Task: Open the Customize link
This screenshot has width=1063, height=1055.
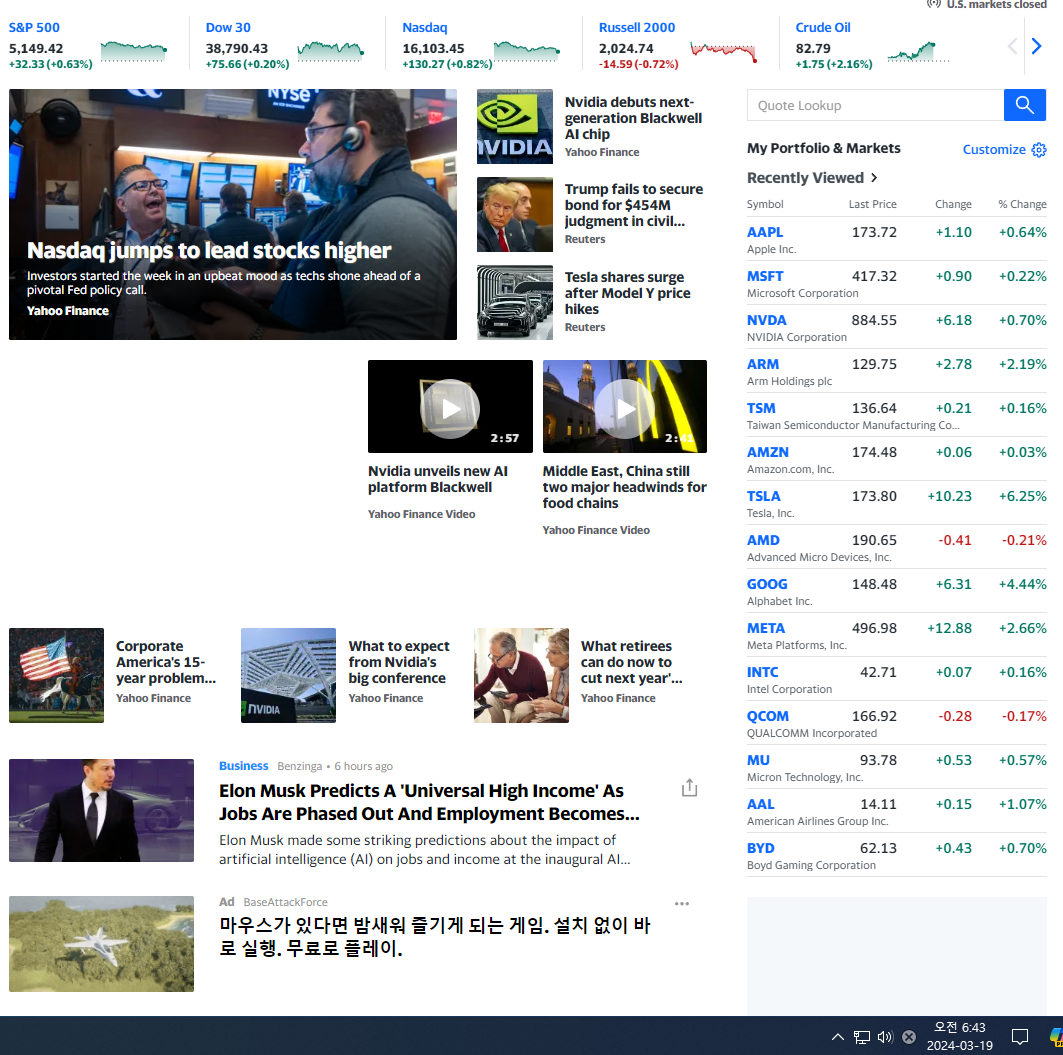Action: click(x=994, y=150)
